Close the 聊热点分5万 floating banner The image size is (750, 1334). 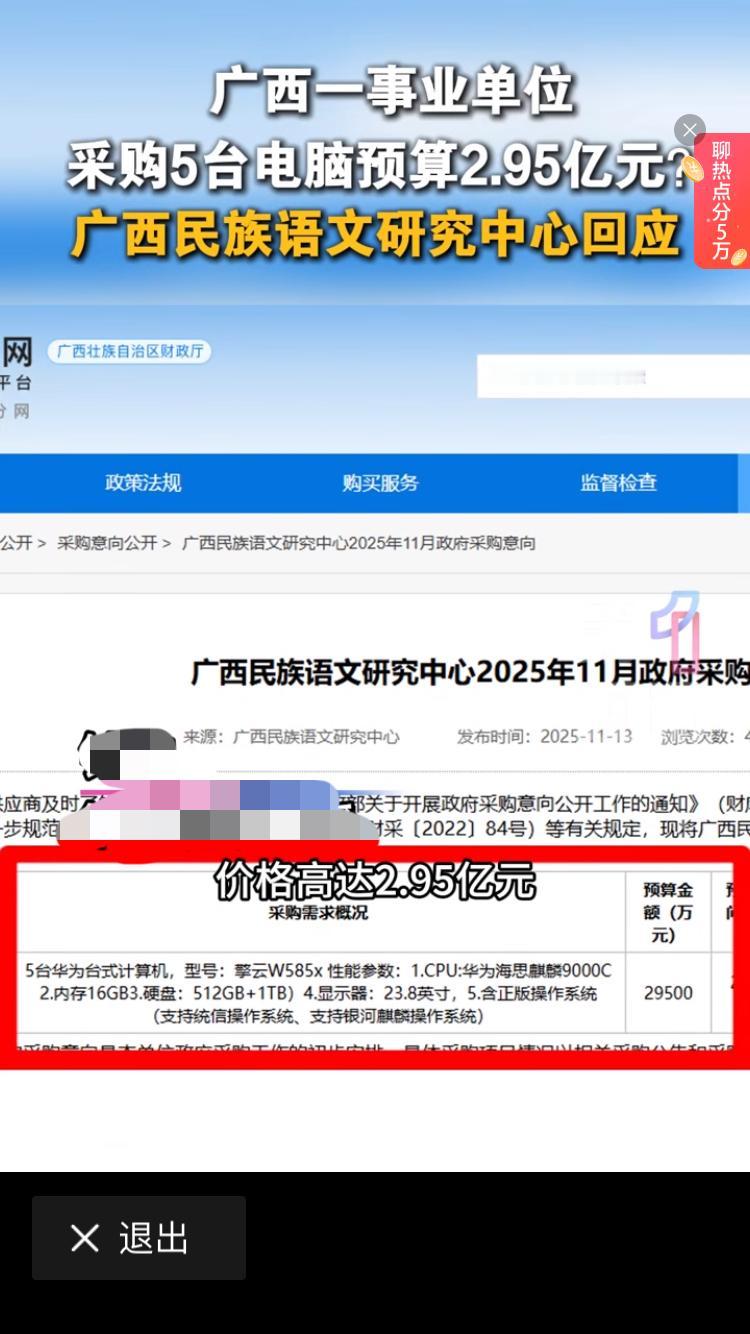689,130
